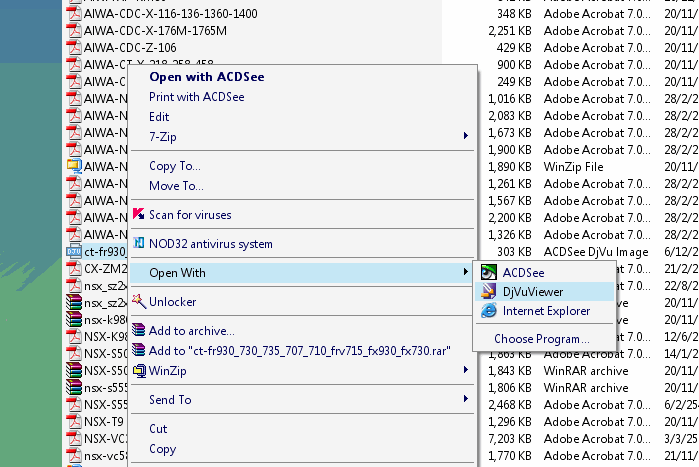Click Edit in the context menu

coord(159,117)
